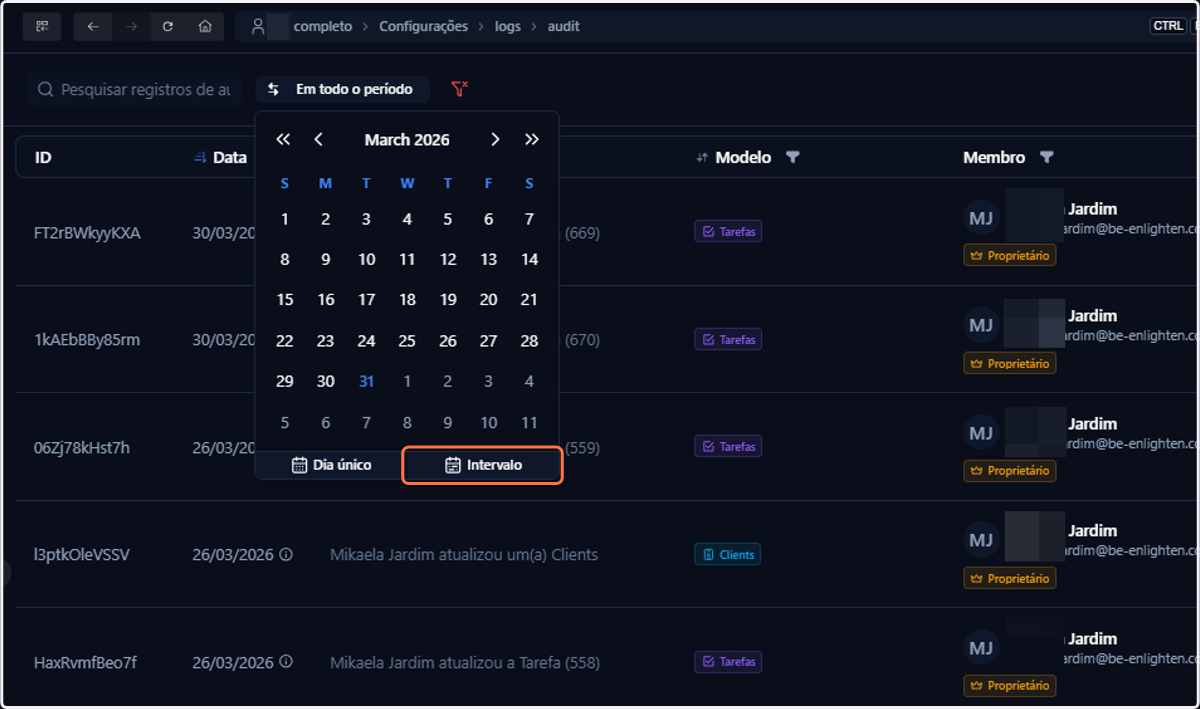This screenshot has width=1200, height=709.
Task: Open the Modelo column filter funnel
Action: (x=793, y=157)
